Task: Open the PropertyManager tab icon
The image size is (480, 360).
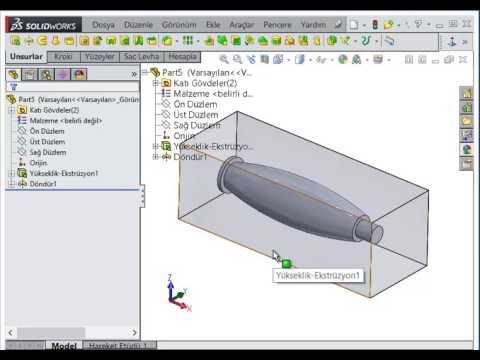Action: tap(30, 74)
